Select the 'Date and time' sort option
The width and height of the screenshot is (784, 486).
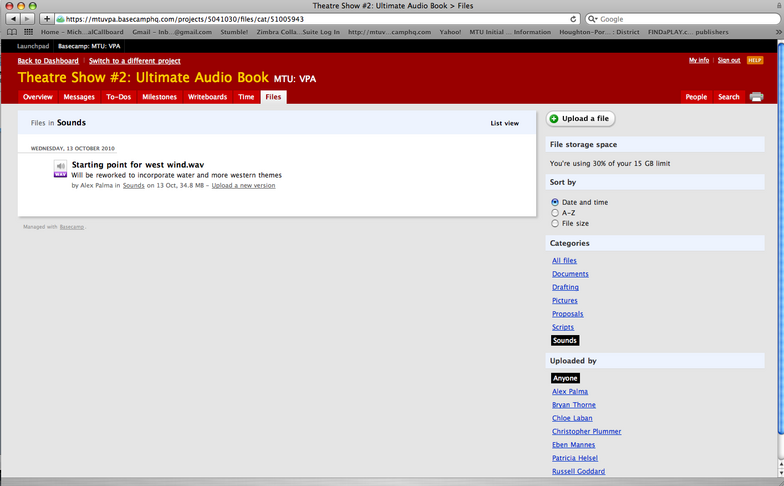click(555, 202)
